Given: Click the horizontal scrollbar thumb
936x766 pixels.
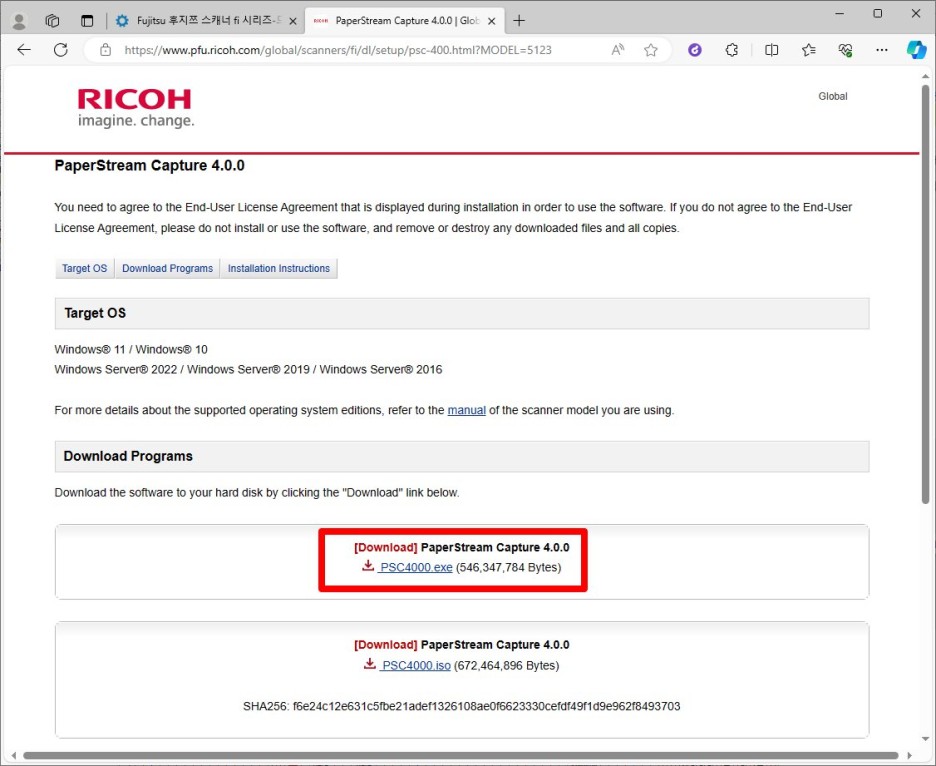Looking at the screenshot, I should [x=460, y=755].
